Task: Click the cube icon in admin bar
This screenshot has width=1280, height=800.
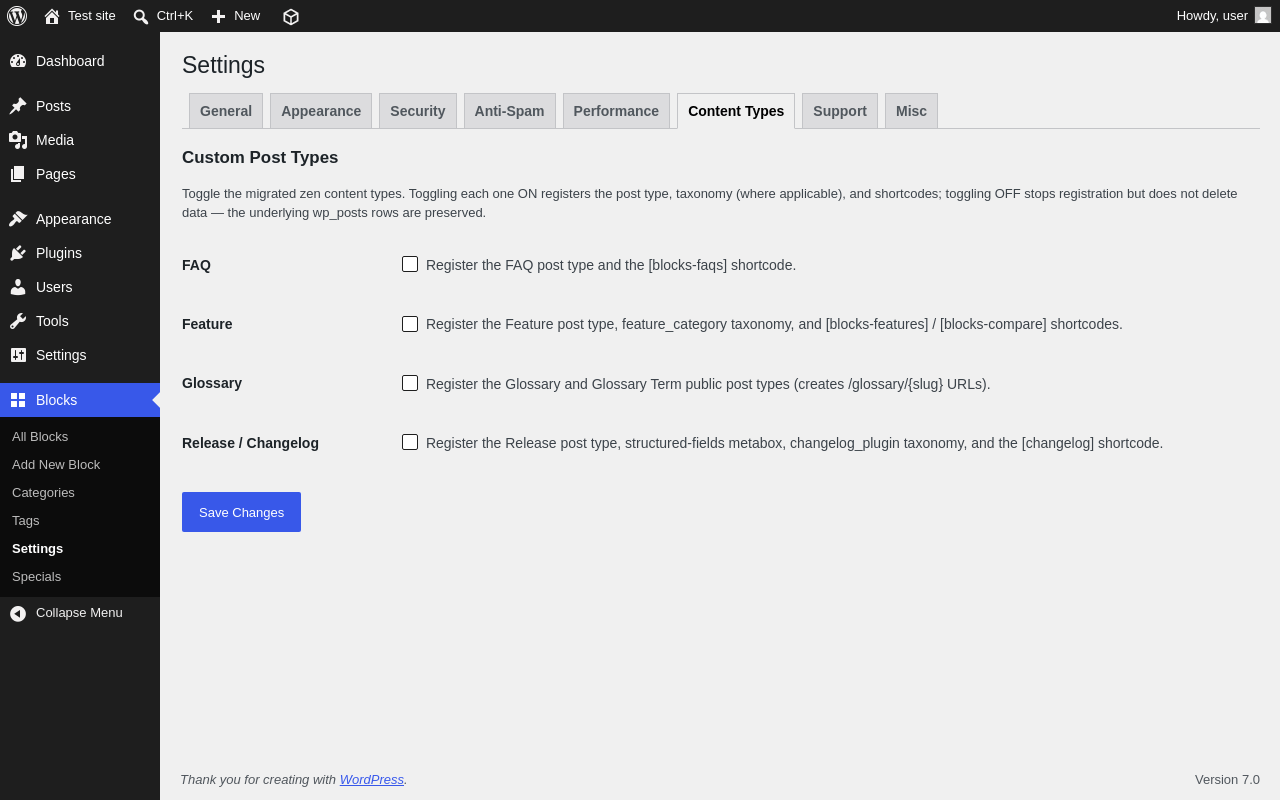Action: coord(291,16)
